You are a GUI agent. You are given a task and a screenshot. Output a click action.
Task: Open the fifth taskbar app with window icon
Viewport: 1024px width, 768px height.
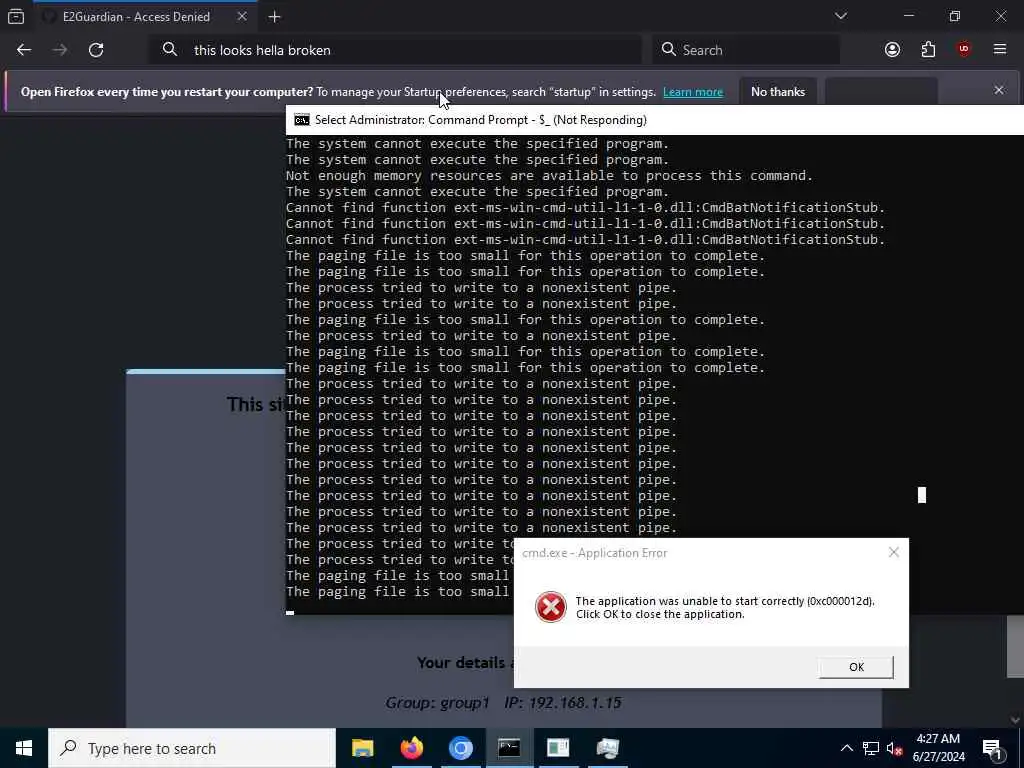pos(558,748)
